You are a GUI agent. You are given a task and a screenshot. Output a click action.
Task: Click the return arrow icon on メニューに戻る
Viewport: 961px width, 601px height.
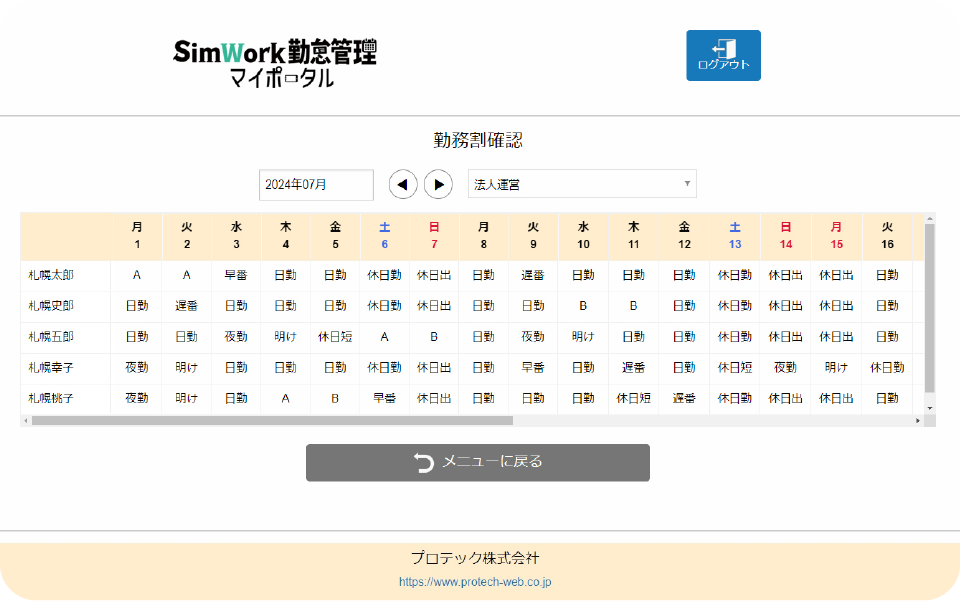click(x=424, y=462)
